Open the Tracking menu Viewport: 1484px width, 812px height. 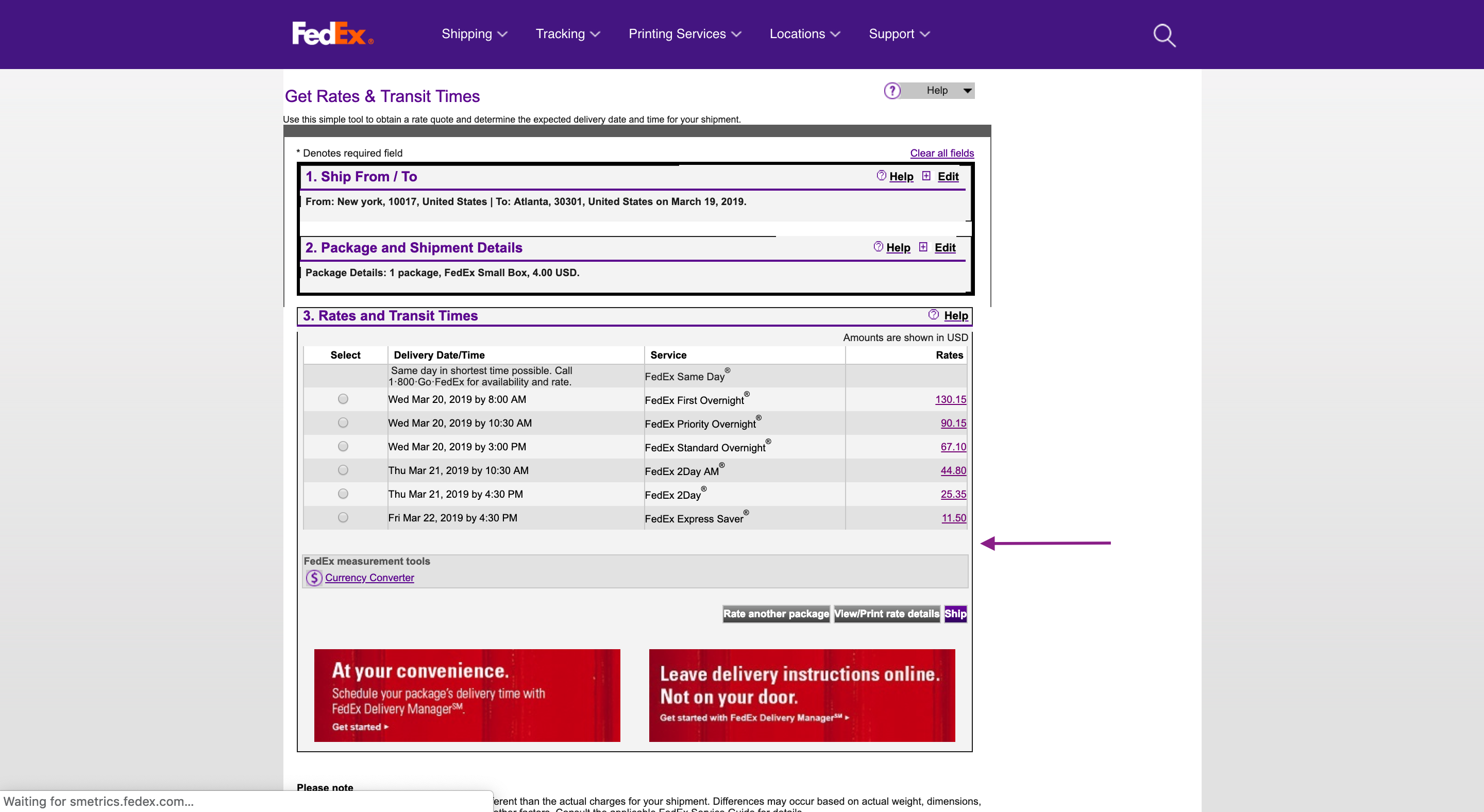click(x=567, y=34)
